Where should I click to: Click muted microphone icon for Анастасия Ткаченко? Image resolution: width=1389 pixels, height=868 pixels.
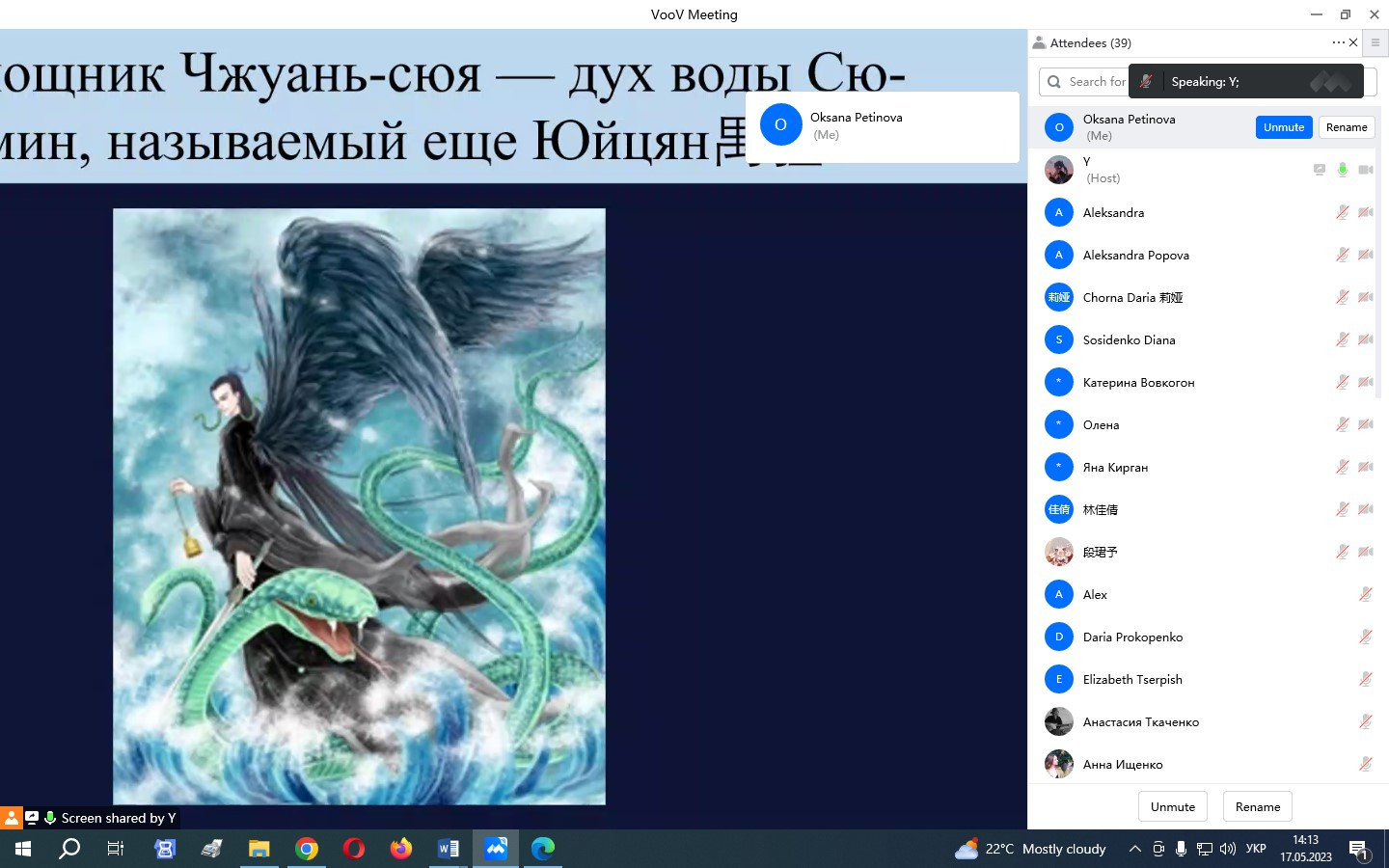click(x=1366, y=721)
